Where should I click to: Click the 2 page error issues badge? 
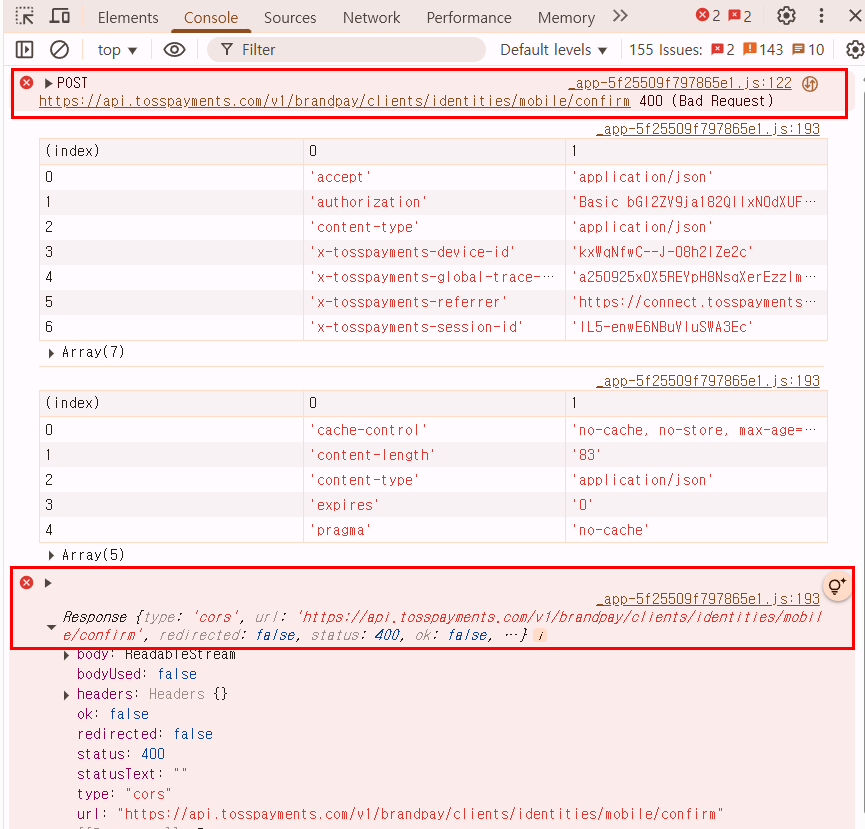pyautogui.click(x=723, y=50)
